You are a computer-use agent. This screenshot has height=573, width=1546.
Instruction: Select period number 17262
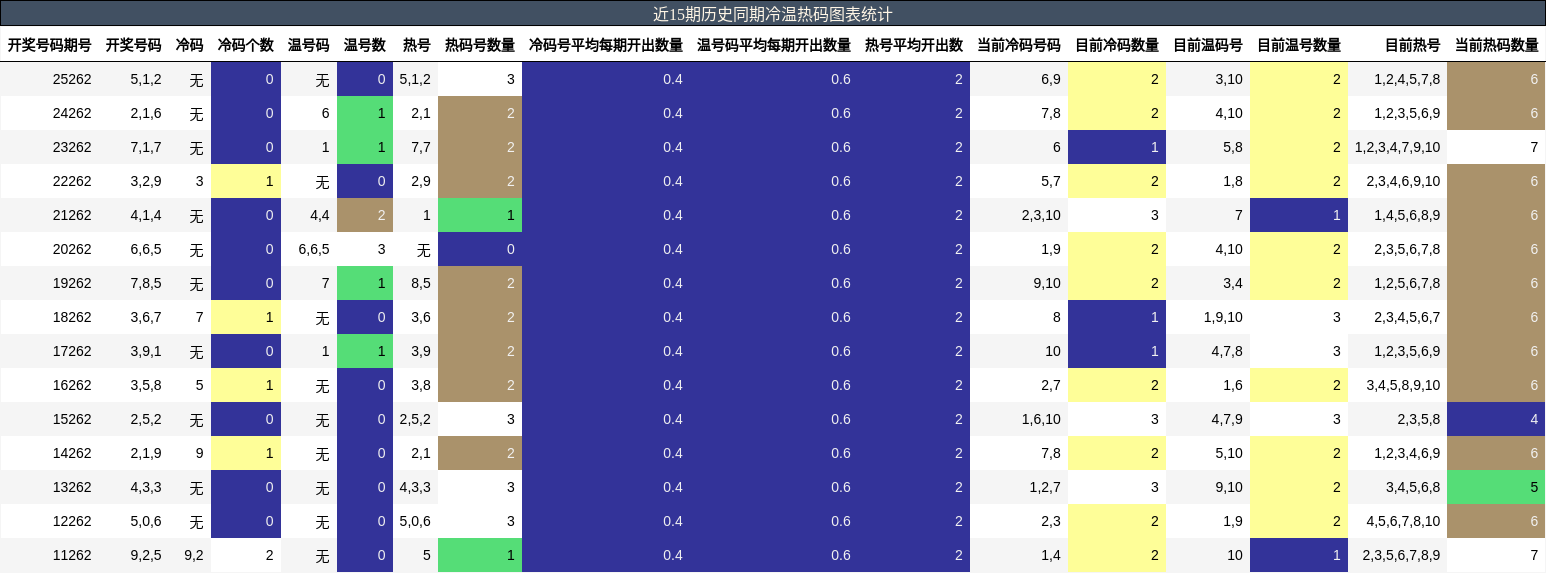72,351
